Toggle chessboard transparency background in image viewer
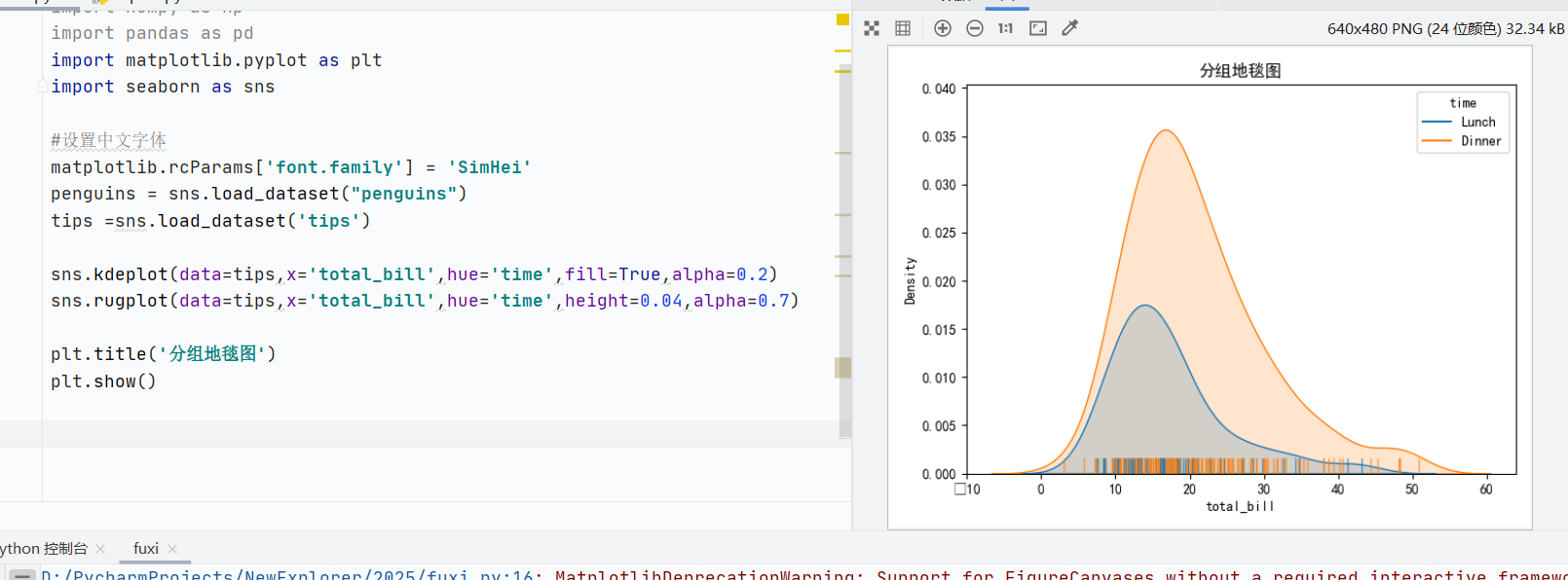 point(872,28)
